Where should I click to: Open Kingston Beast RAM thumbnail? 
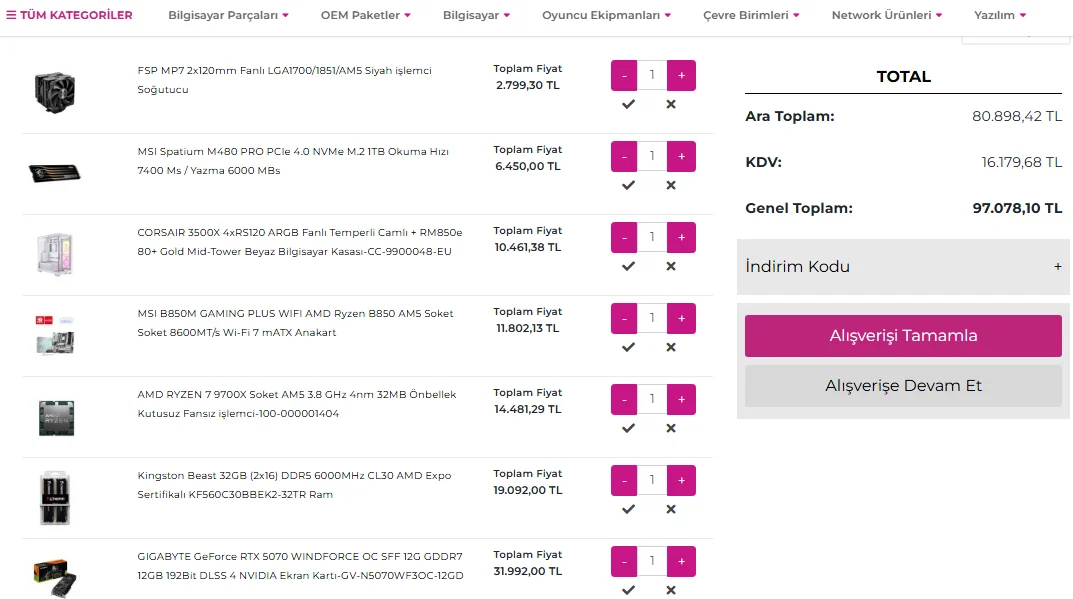55,498
